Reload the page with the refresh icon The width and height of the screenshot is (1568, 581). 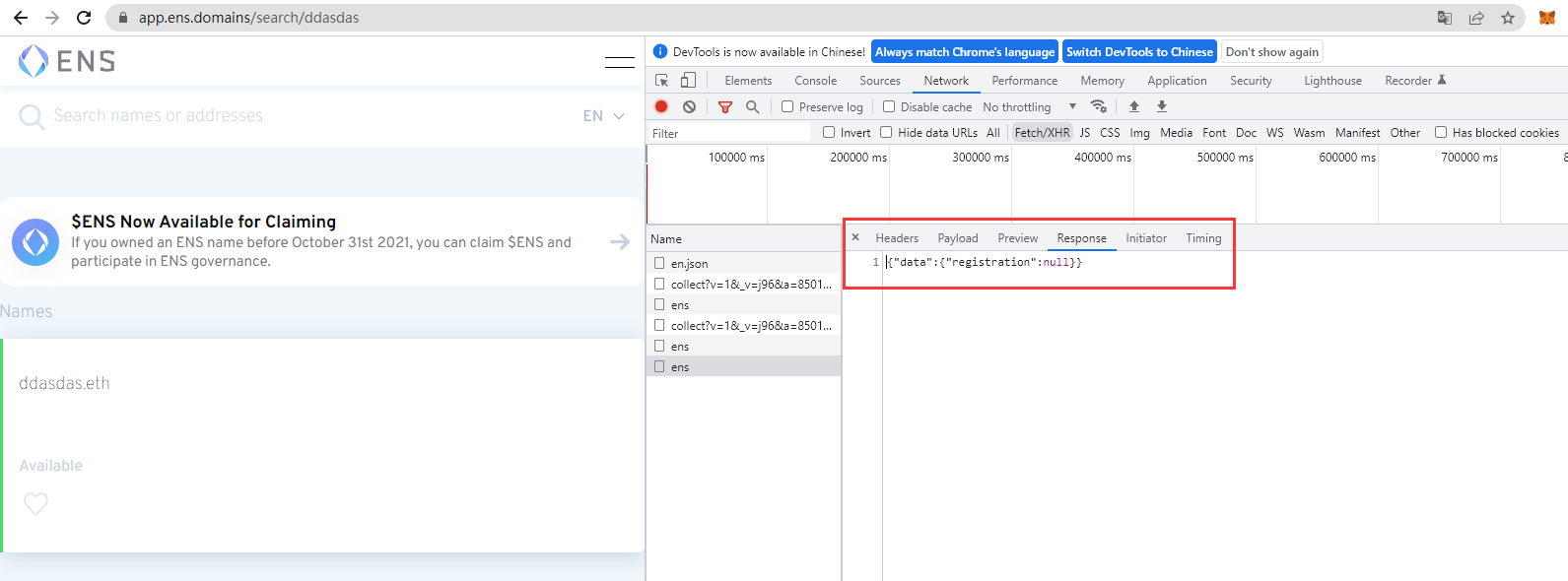84,18
